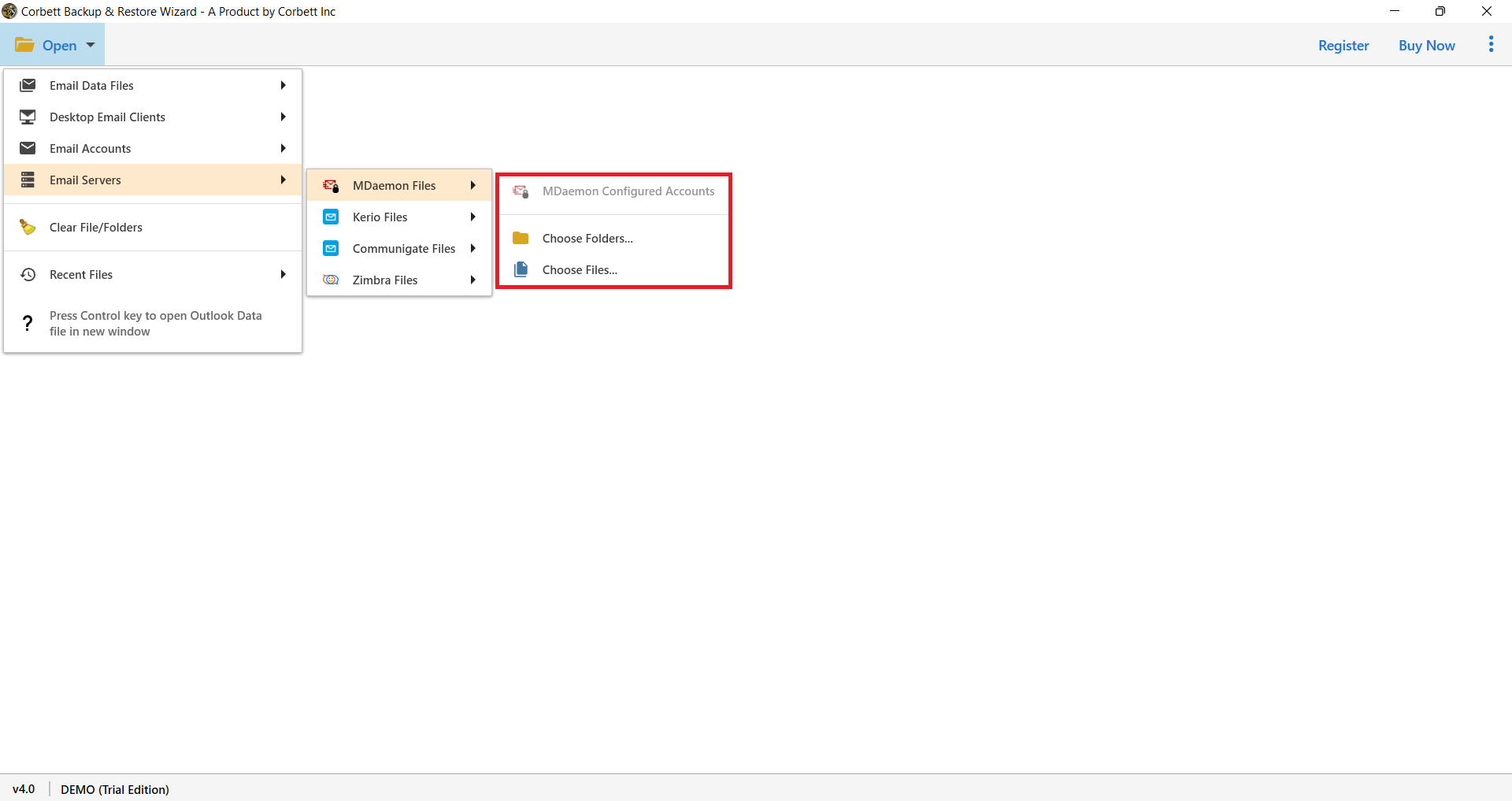
Task: Click the Open folder icon in the toolbar
Action: tap(24, 45)
